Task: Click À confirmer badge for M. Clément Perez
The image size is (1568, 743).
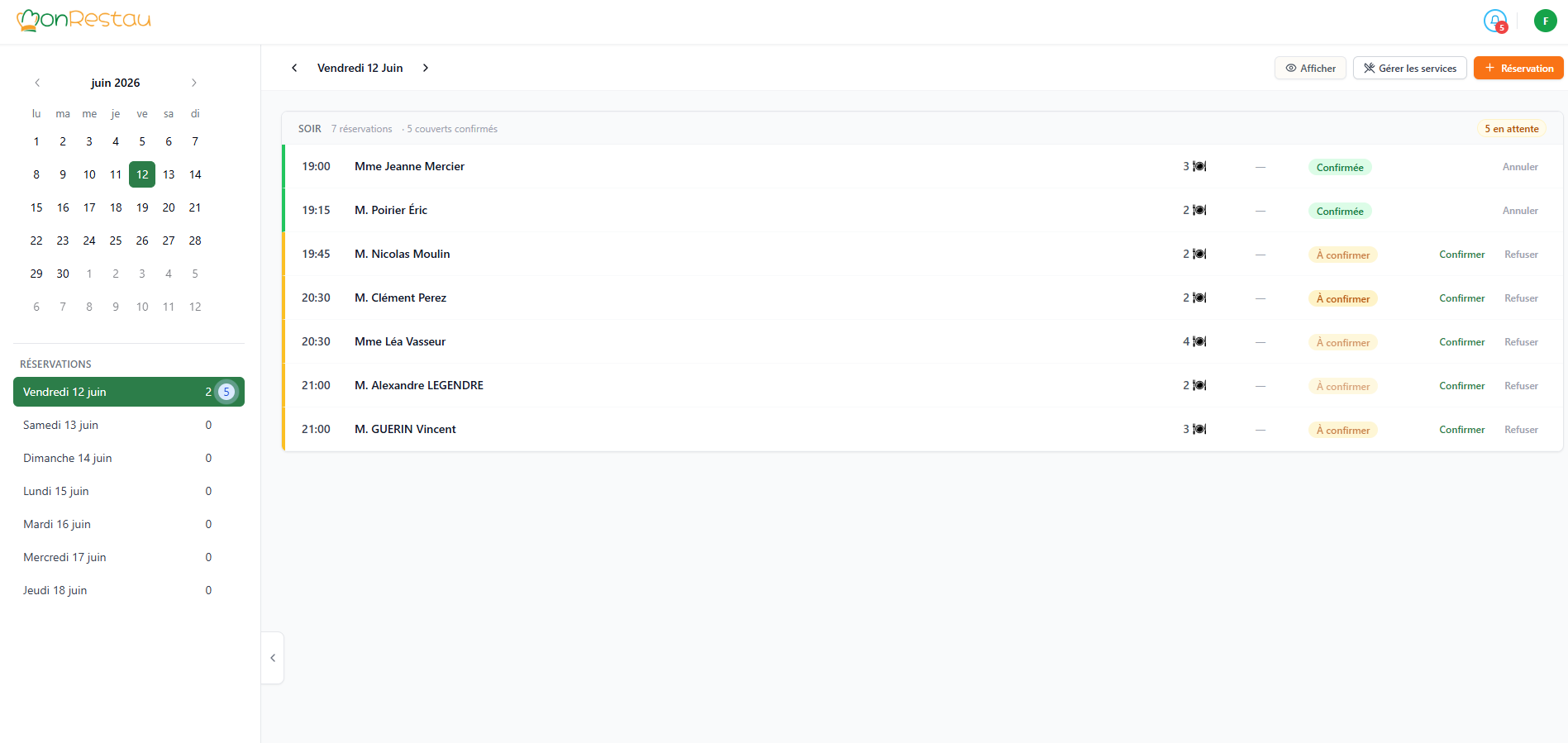Action: click(x=1342, y=298)
